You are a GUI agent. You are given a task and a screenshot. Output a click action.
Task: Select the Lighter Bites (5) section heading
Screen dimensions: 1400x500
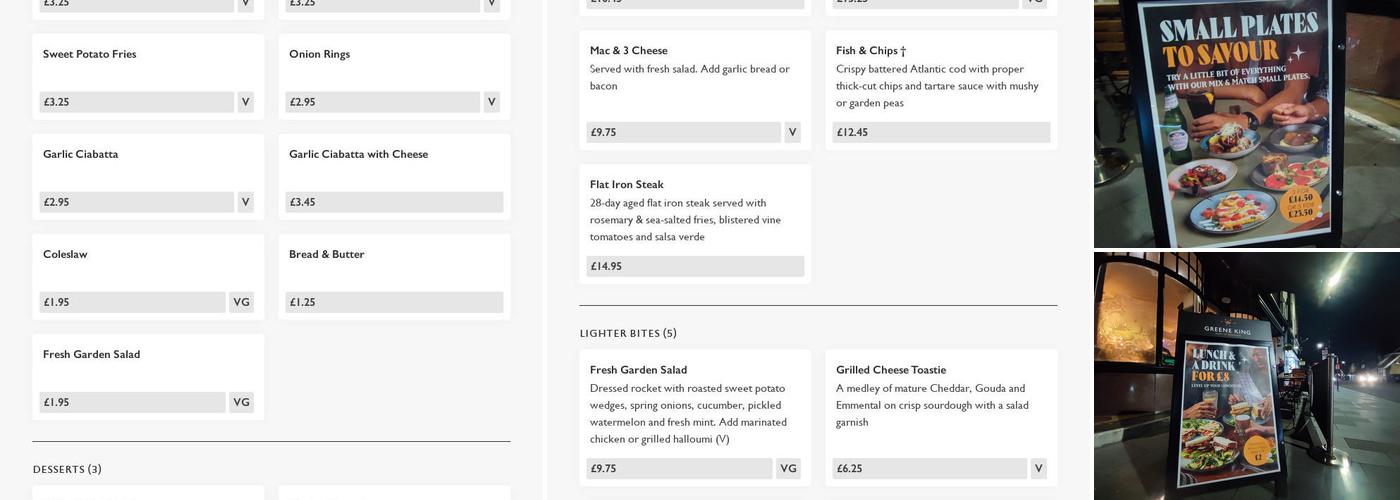click(628, 333)
